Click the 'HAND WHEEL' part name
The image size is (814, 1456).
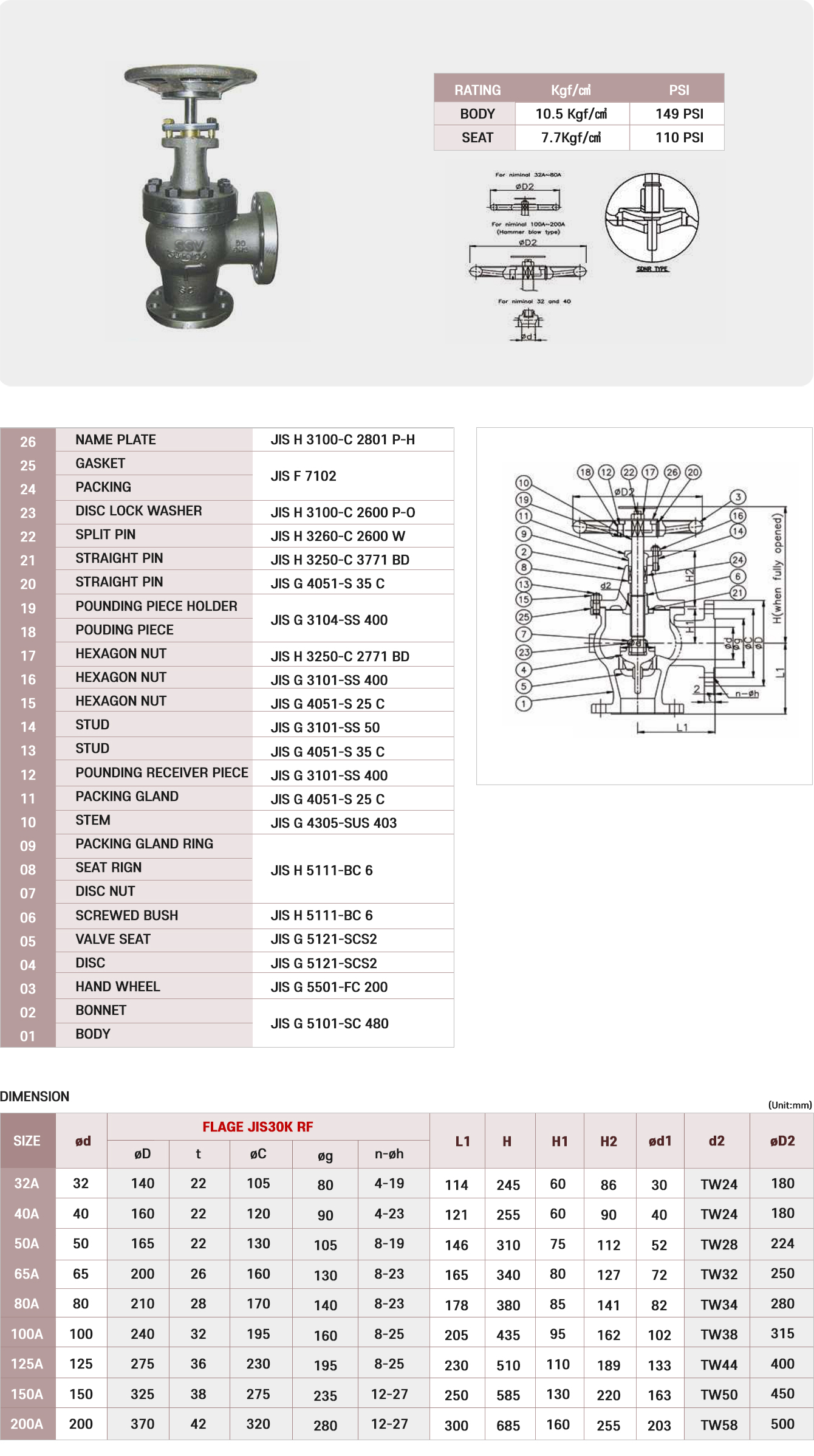118,987
